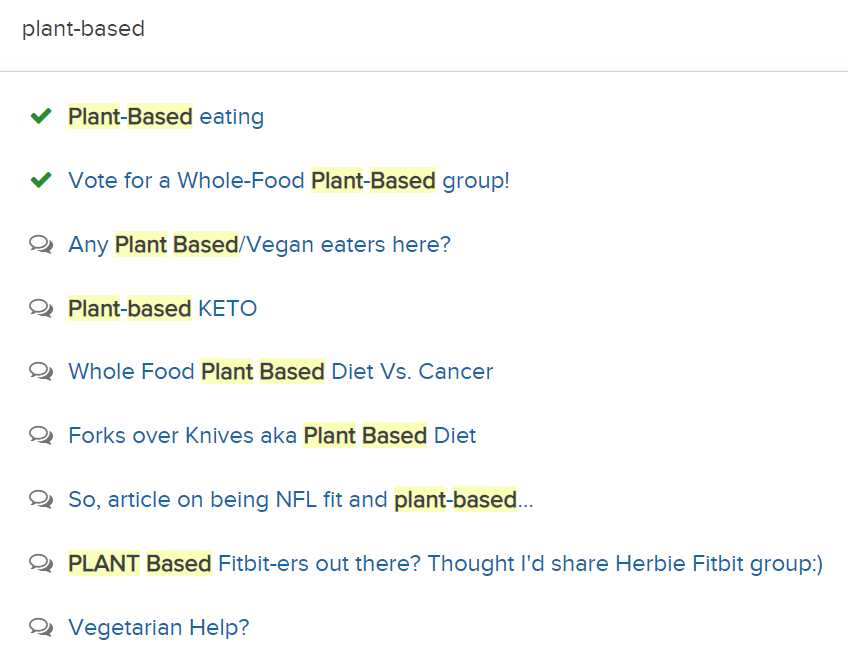Screen dimensions: 848x652
Task: Click chat icon beside Whole Food Plant Based Diet
Action: click(x=41, y=371)
